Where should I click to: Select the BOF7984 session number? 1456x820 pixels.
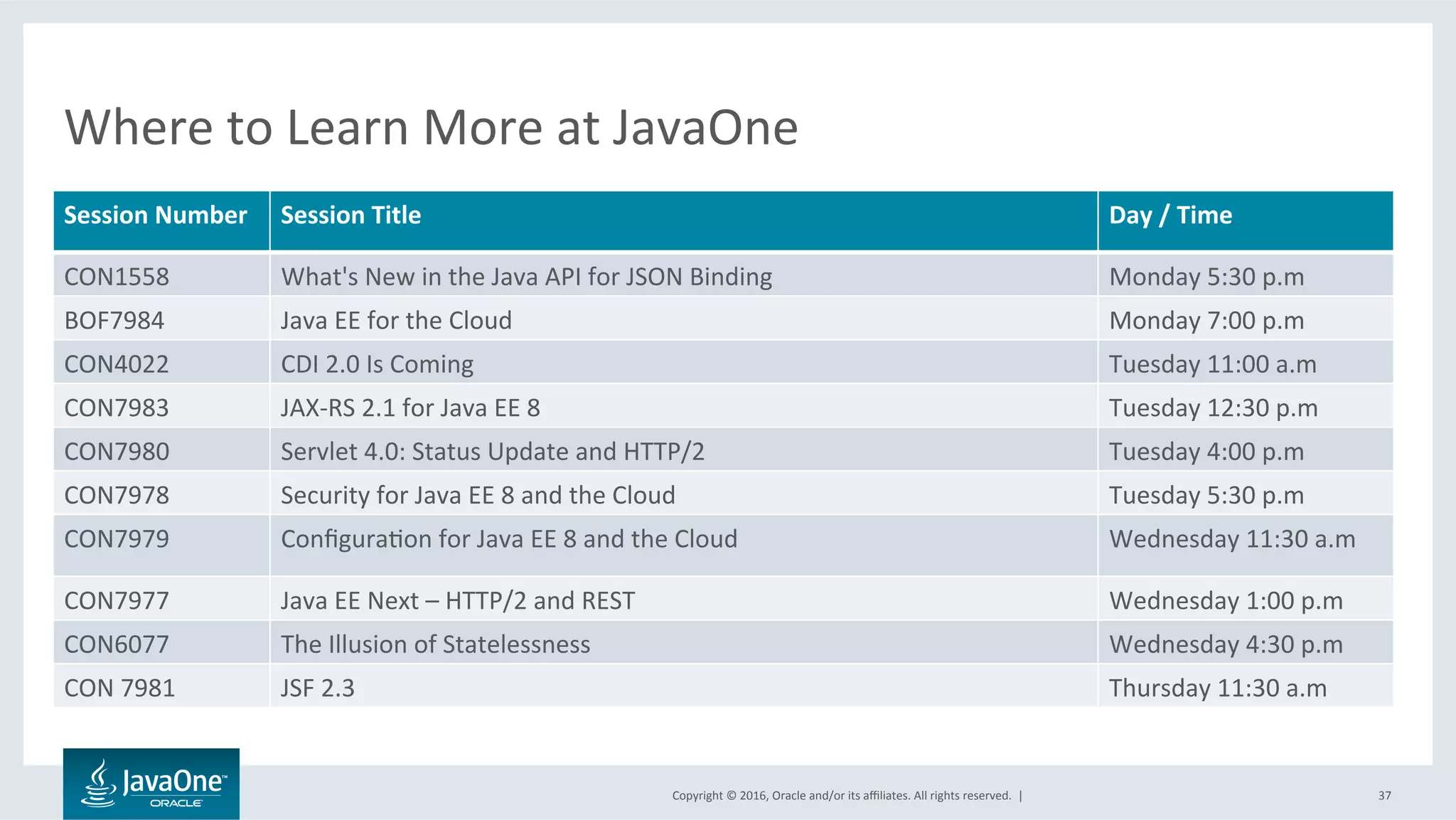tap(114, 321)
